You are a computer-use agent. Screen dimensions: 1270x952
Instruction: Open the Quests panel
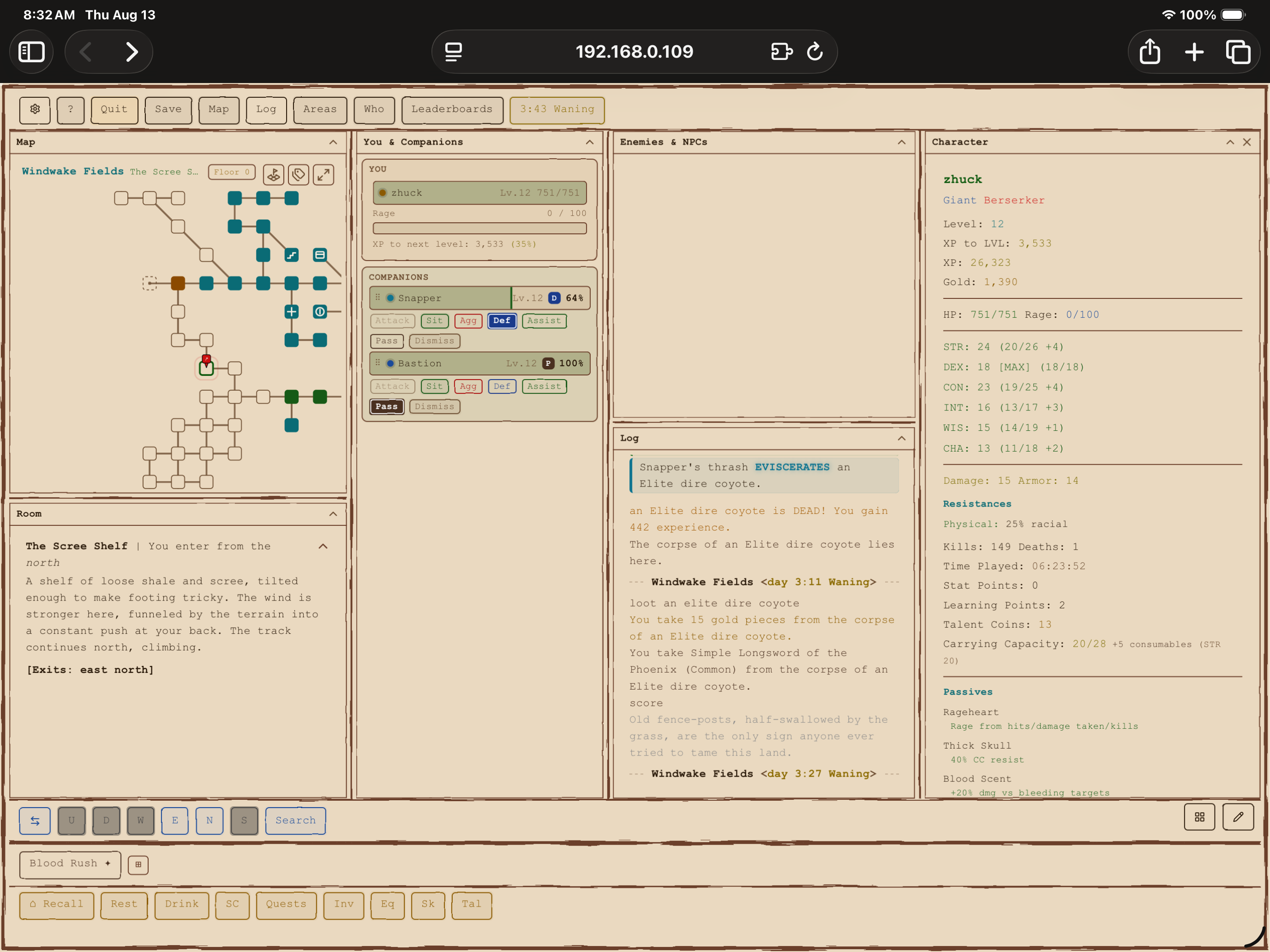(286, 904)
